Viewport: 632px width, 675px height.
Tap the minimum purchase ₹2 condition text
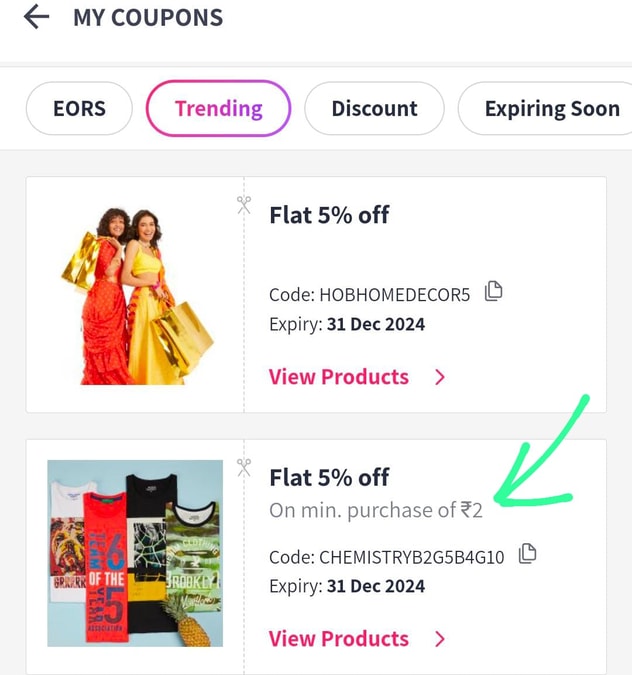pos(376,510)
